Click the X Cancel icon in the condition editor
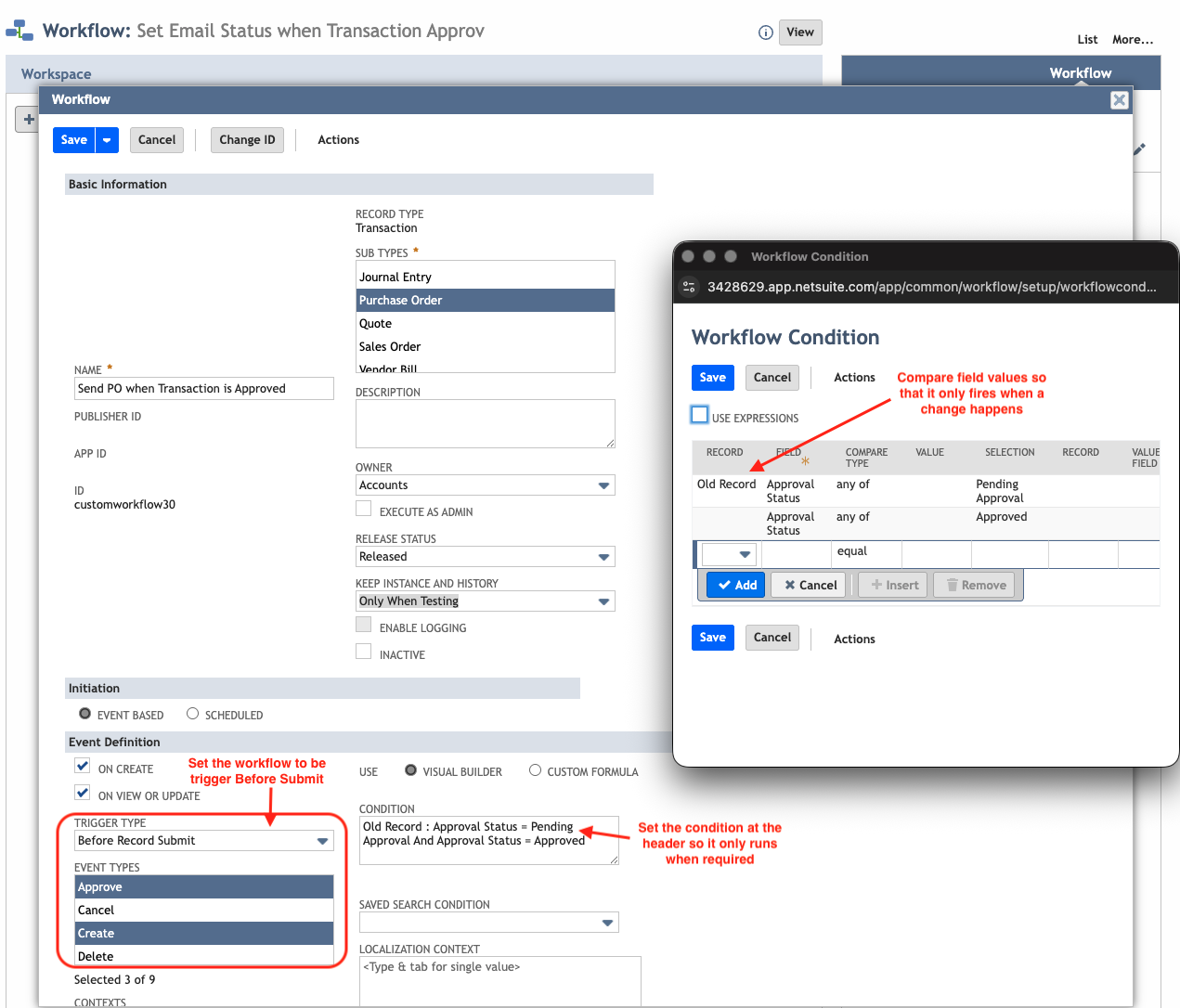Image resolution: width=1180 pixels, height=1008 pixels. (x=808, y=585)
